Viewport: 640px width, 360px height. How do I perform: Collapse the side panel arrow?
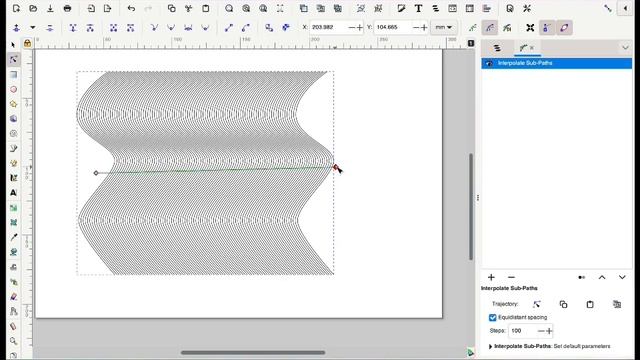625,8
